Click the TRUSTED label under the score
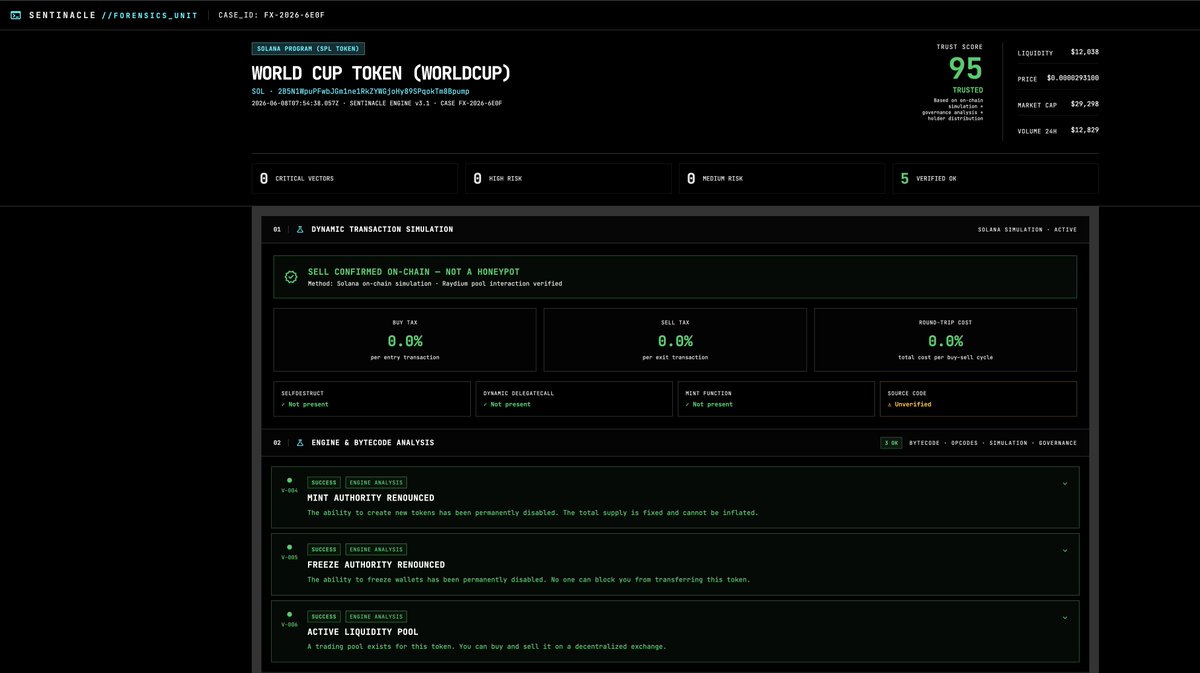Image resolution: width=1200 pixels, height=673 pixels. coord(968,90)
